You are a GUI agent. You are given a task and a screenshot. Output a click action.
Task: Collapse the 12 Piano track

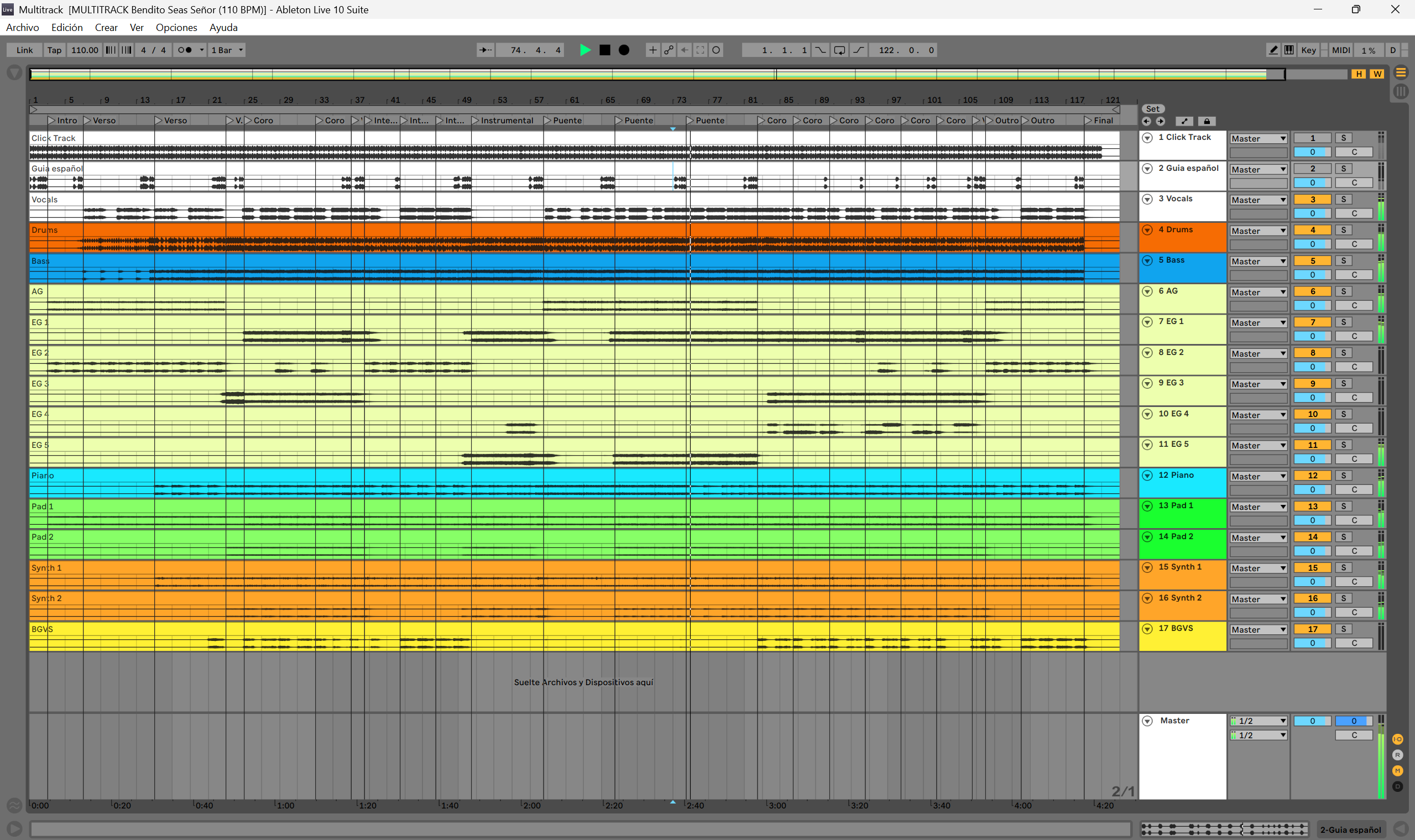tap(1147, 476)
